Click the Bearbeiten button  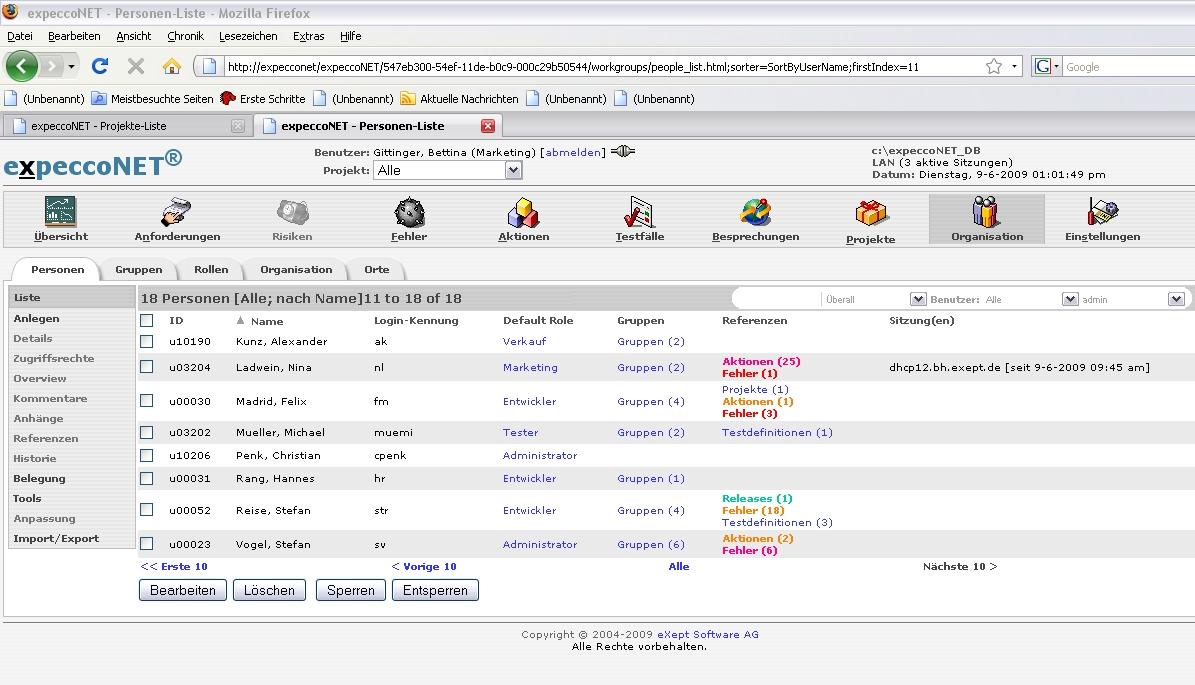pos(183,590)
